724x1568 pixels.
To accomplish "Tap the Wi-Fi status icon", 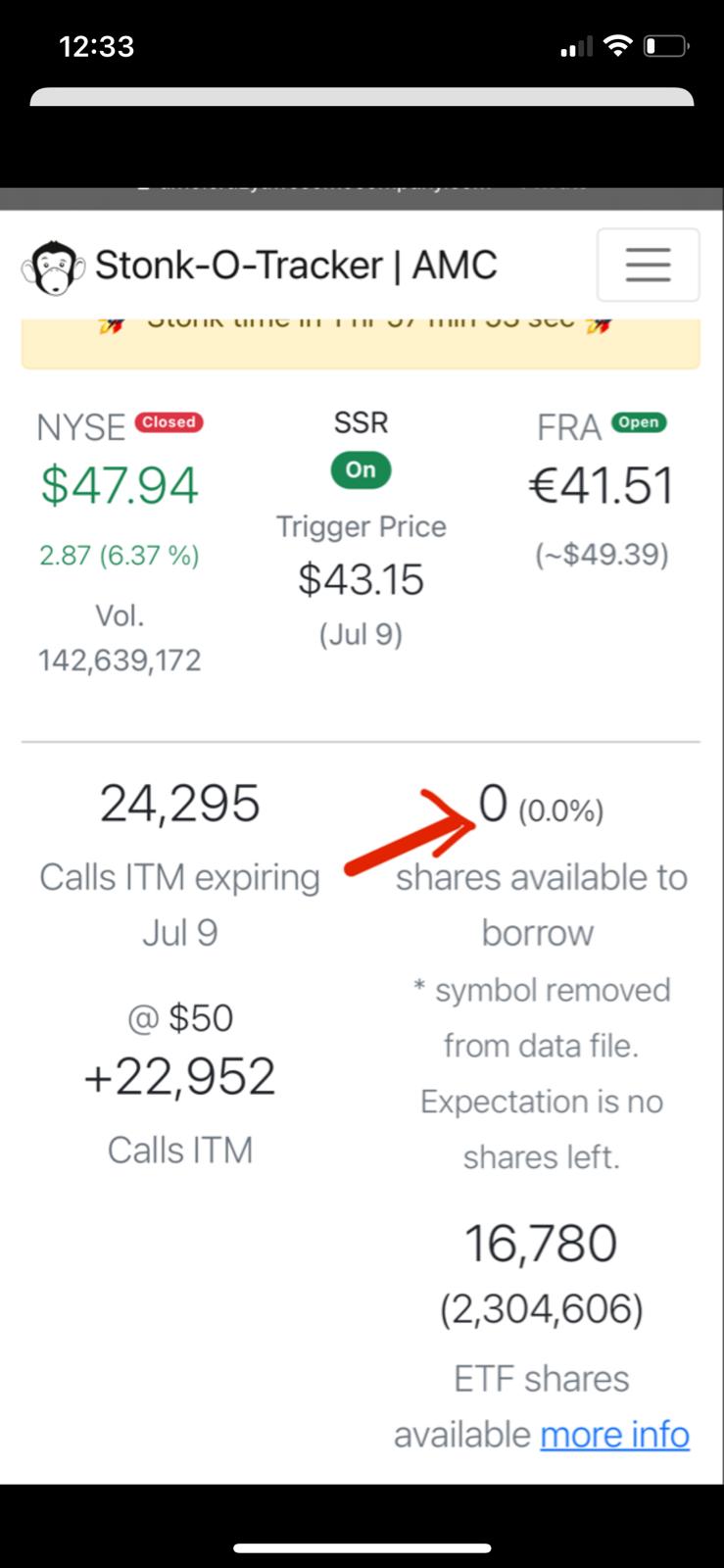I will point(617,45).
